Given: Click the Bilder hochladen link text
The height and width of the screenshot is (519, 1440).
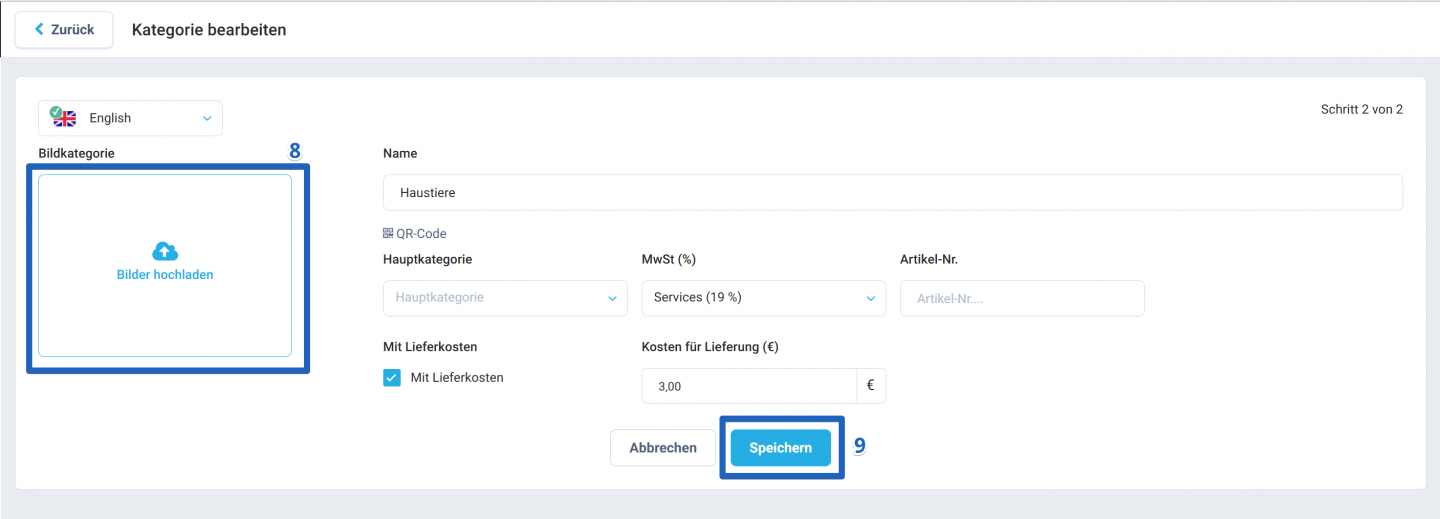Looking at the screenshot, I should [165, 275].
